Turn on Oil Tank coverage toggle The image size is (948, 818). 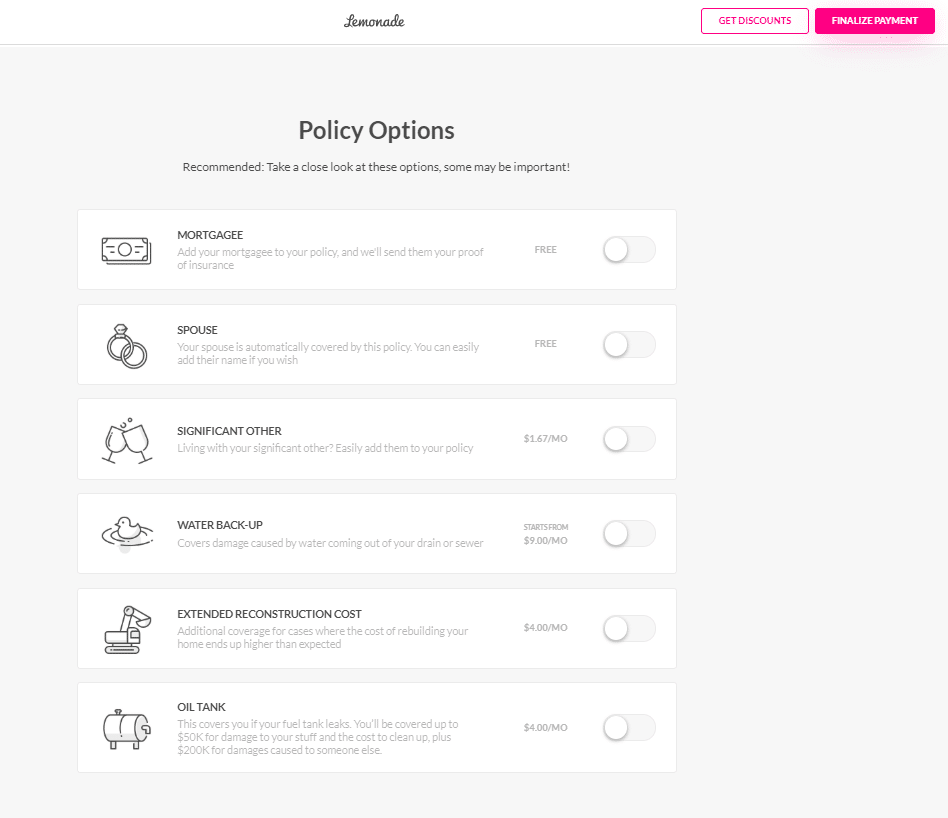[x=629, y=727]
